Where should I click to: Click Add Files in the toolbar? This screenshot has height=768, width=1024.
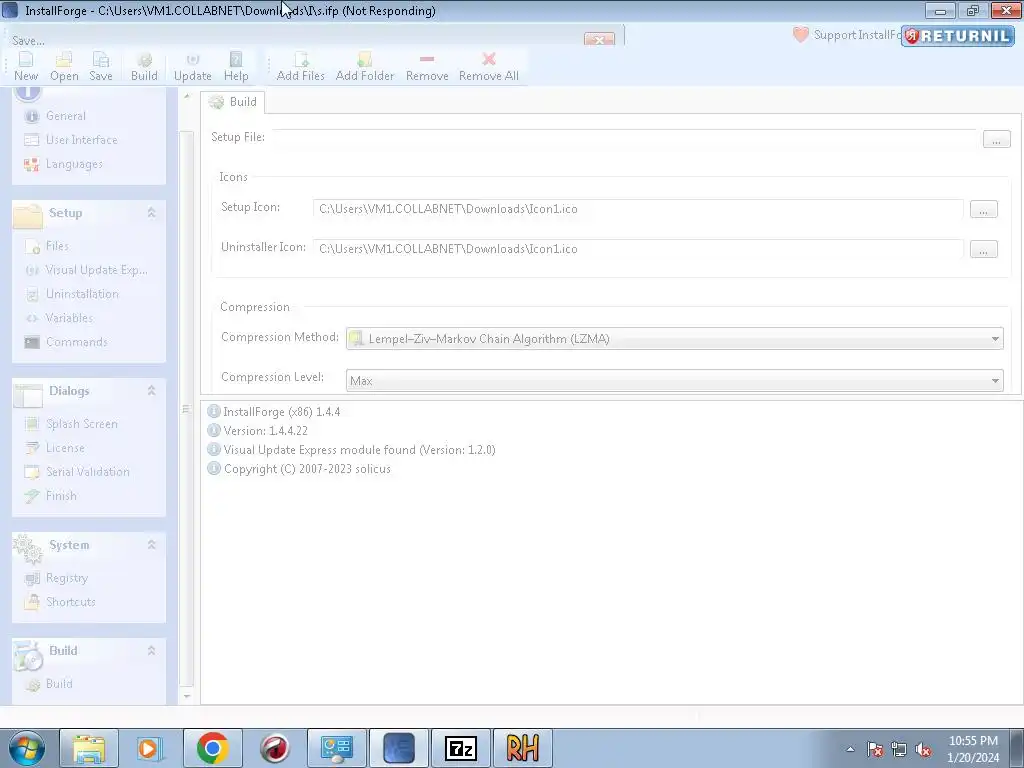click(x=300, y=67)
